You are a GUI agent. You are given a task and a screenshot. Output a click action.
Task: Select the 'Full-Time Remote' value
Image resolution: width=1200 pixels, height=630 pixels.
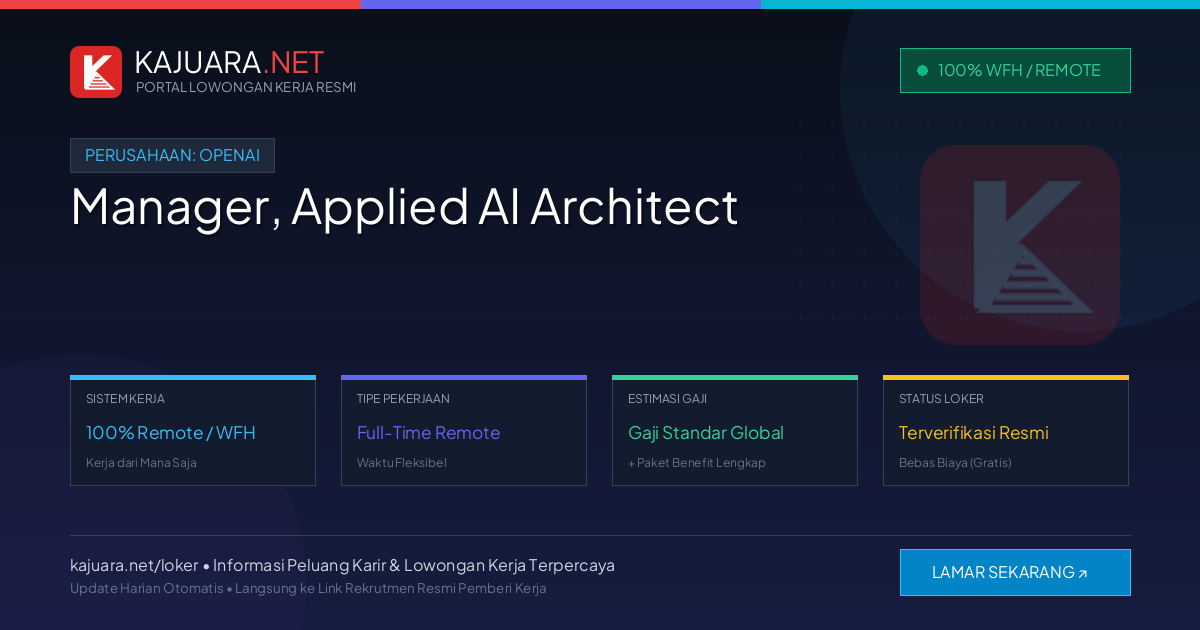pos(428,433)
